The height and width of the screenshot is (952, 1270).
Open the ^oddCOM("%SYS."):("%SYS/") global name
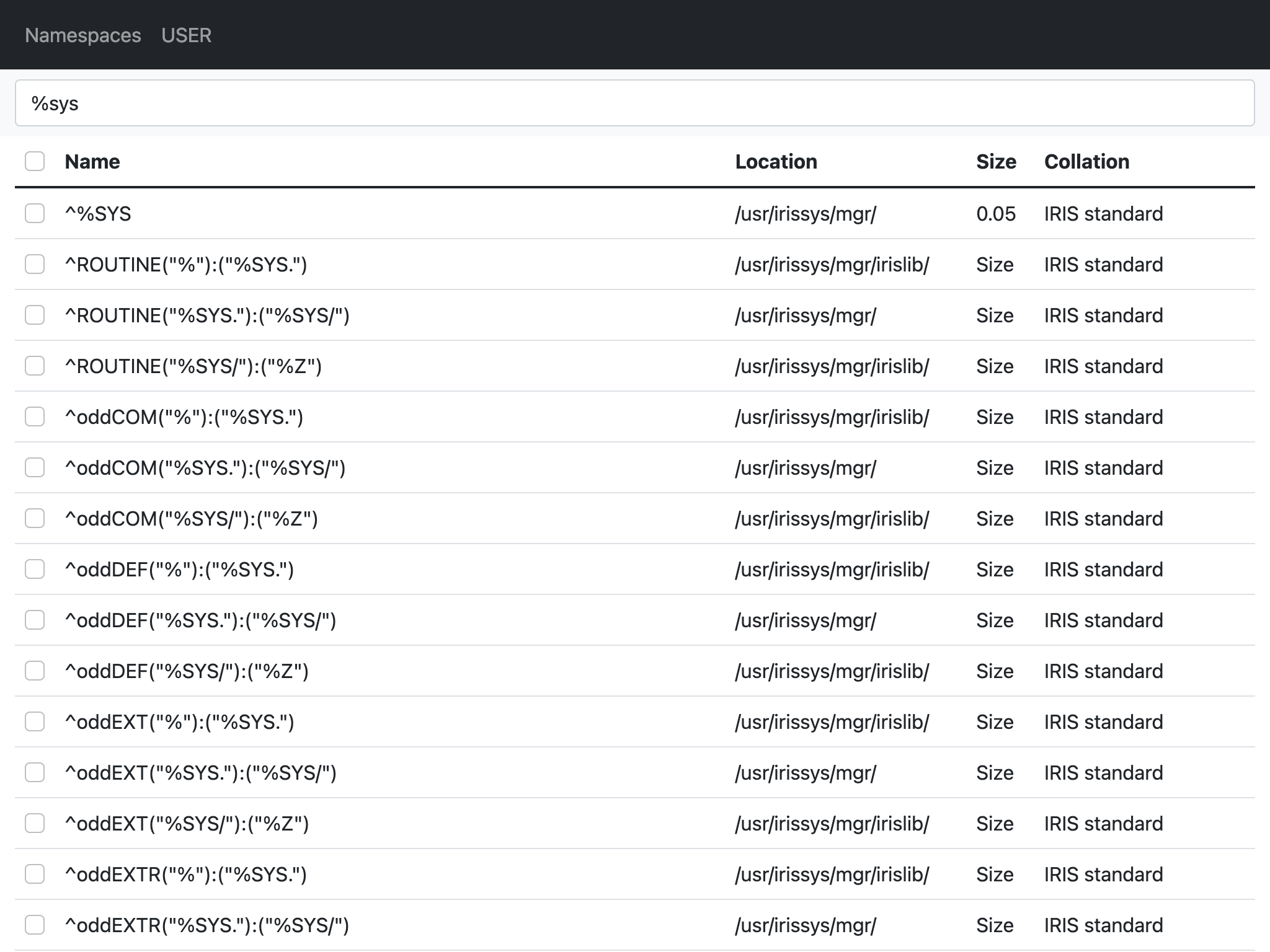point(205,468)
